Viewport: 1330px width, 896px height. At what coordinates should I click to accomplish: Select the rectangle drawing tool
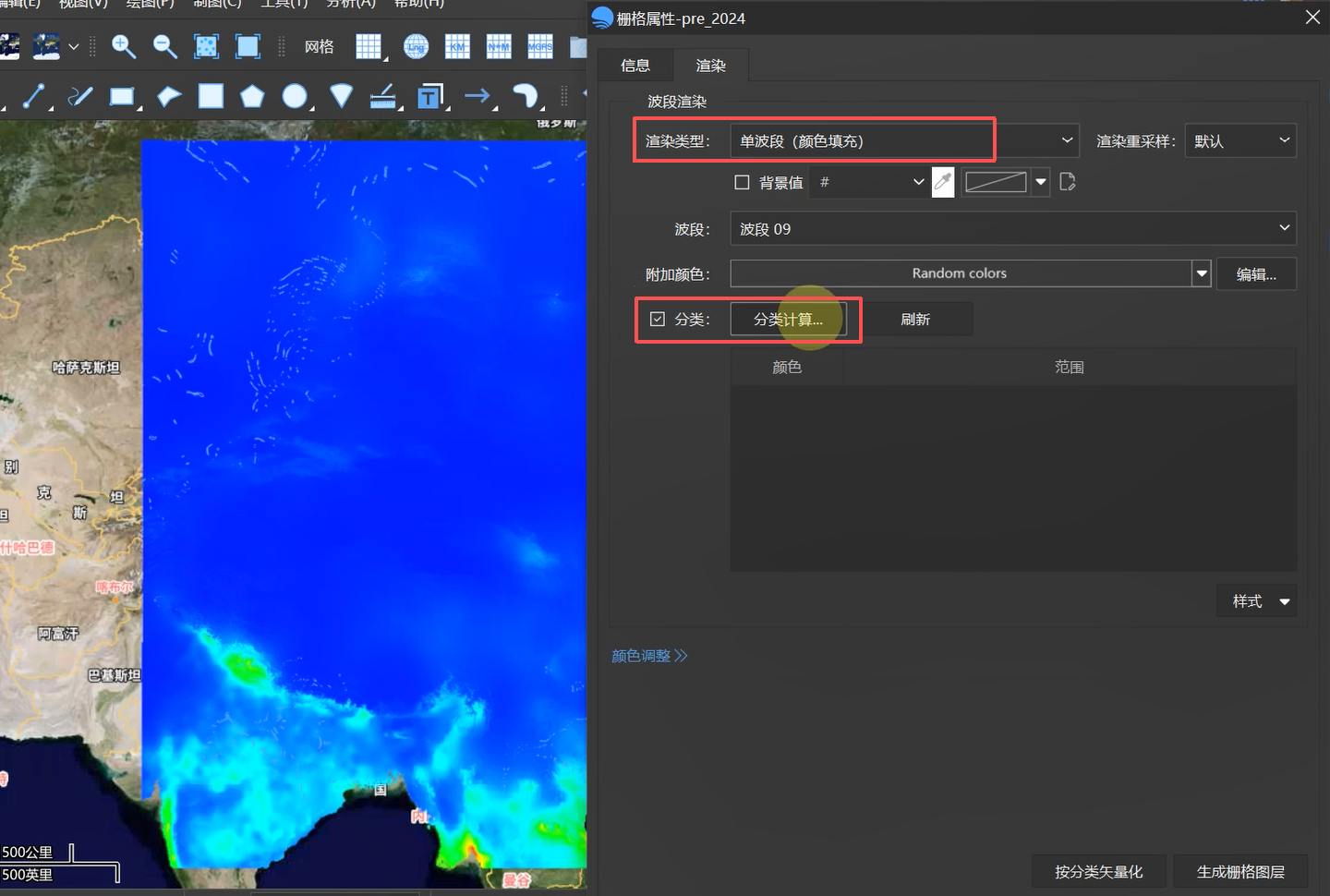(122, 96)
